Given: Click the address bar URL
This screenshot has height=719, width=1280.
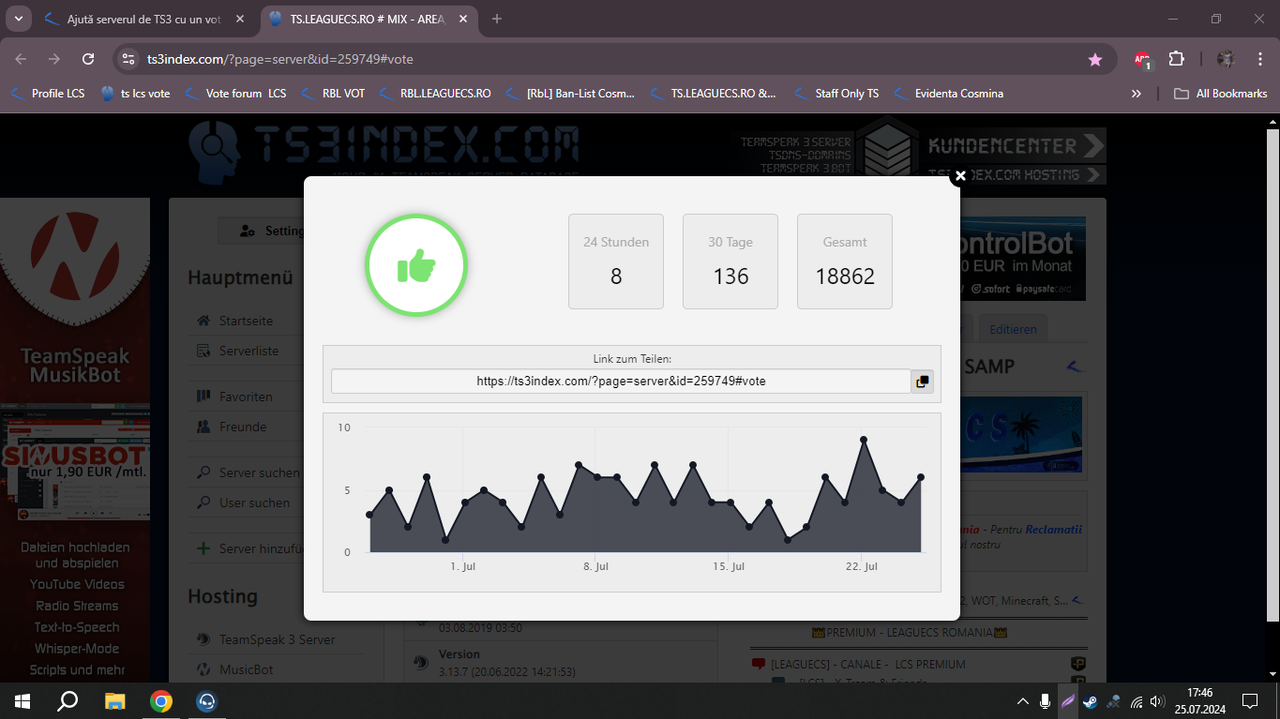Looking at the screenshot, I should coord(280,59).
